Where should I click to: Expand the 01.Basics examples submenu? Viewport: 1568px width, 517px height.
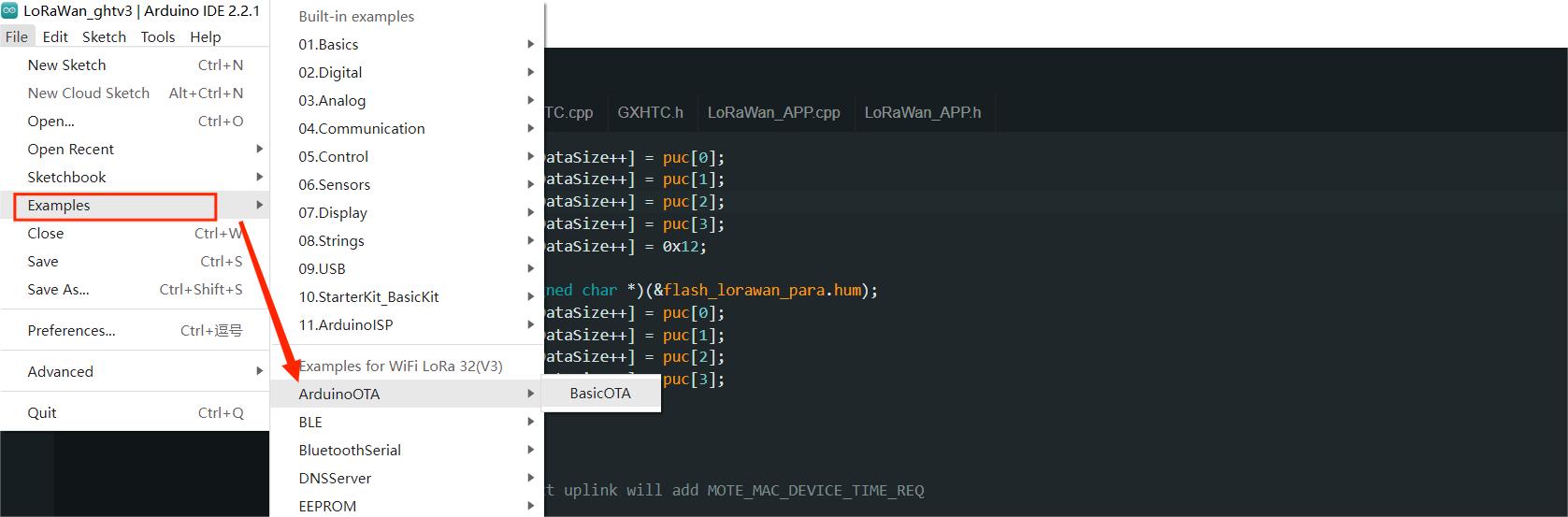click(x=328, y=44)
